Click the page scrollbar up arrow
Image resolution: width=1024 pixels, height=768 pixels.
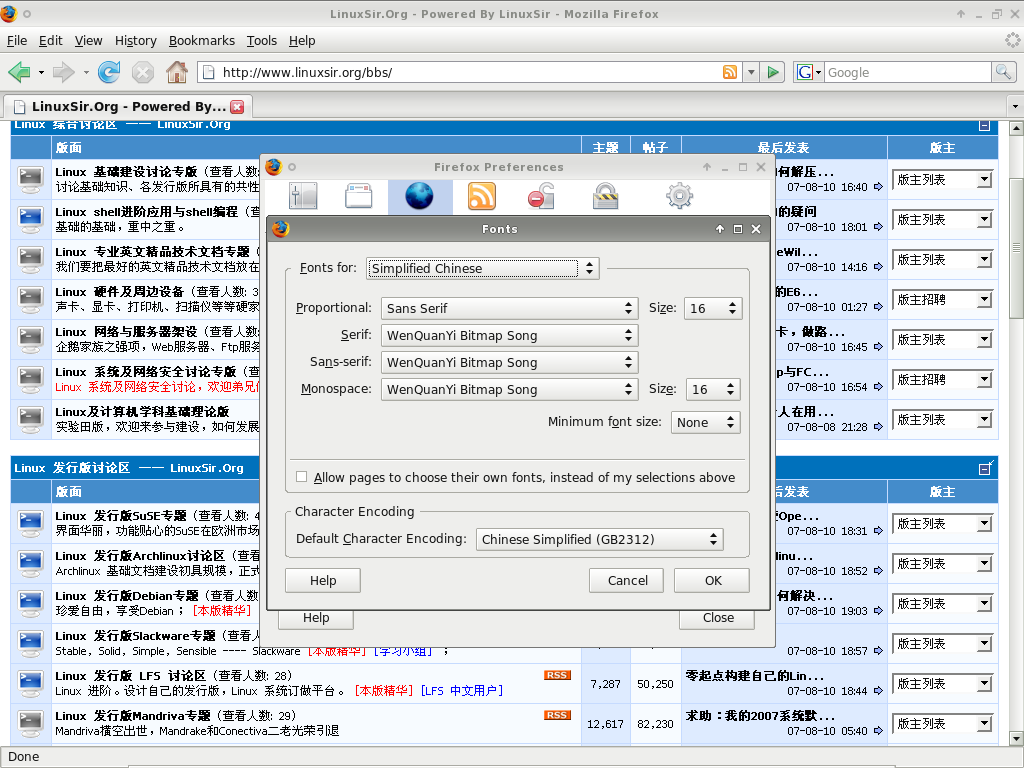tap(1016, 128)
